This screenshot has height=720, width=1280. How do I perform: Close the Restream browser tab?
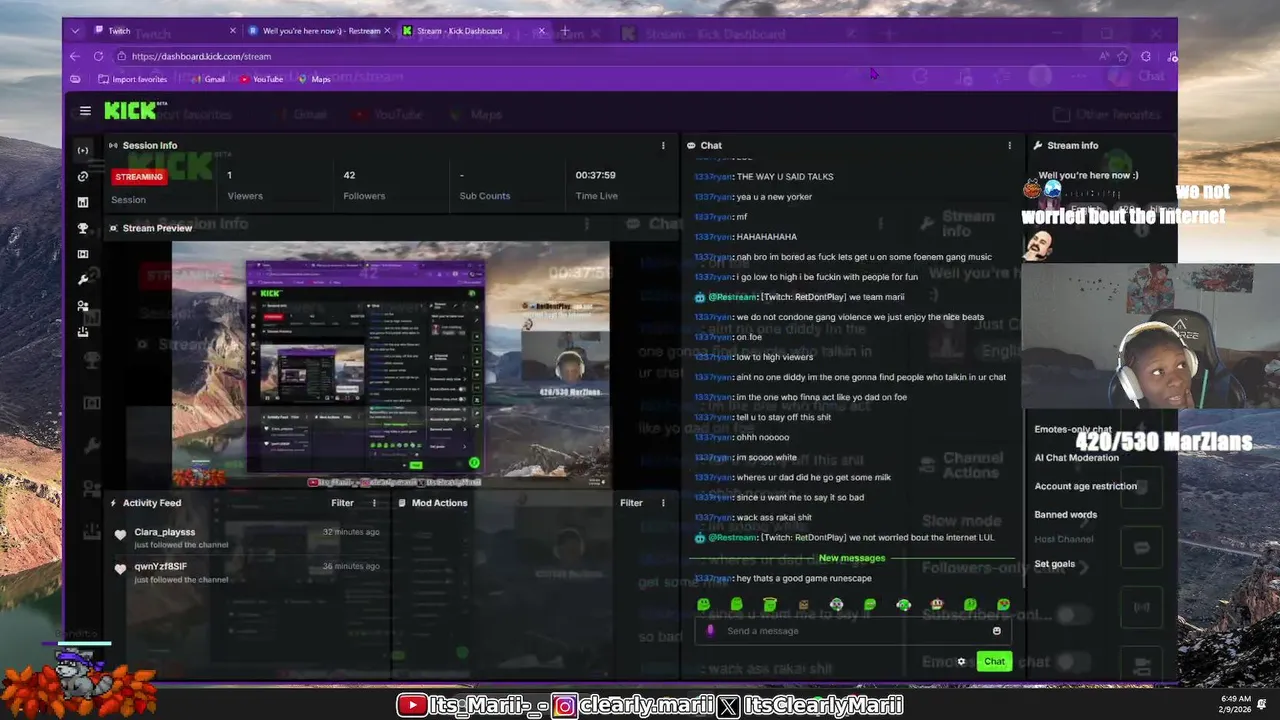[x=388, y=31]
